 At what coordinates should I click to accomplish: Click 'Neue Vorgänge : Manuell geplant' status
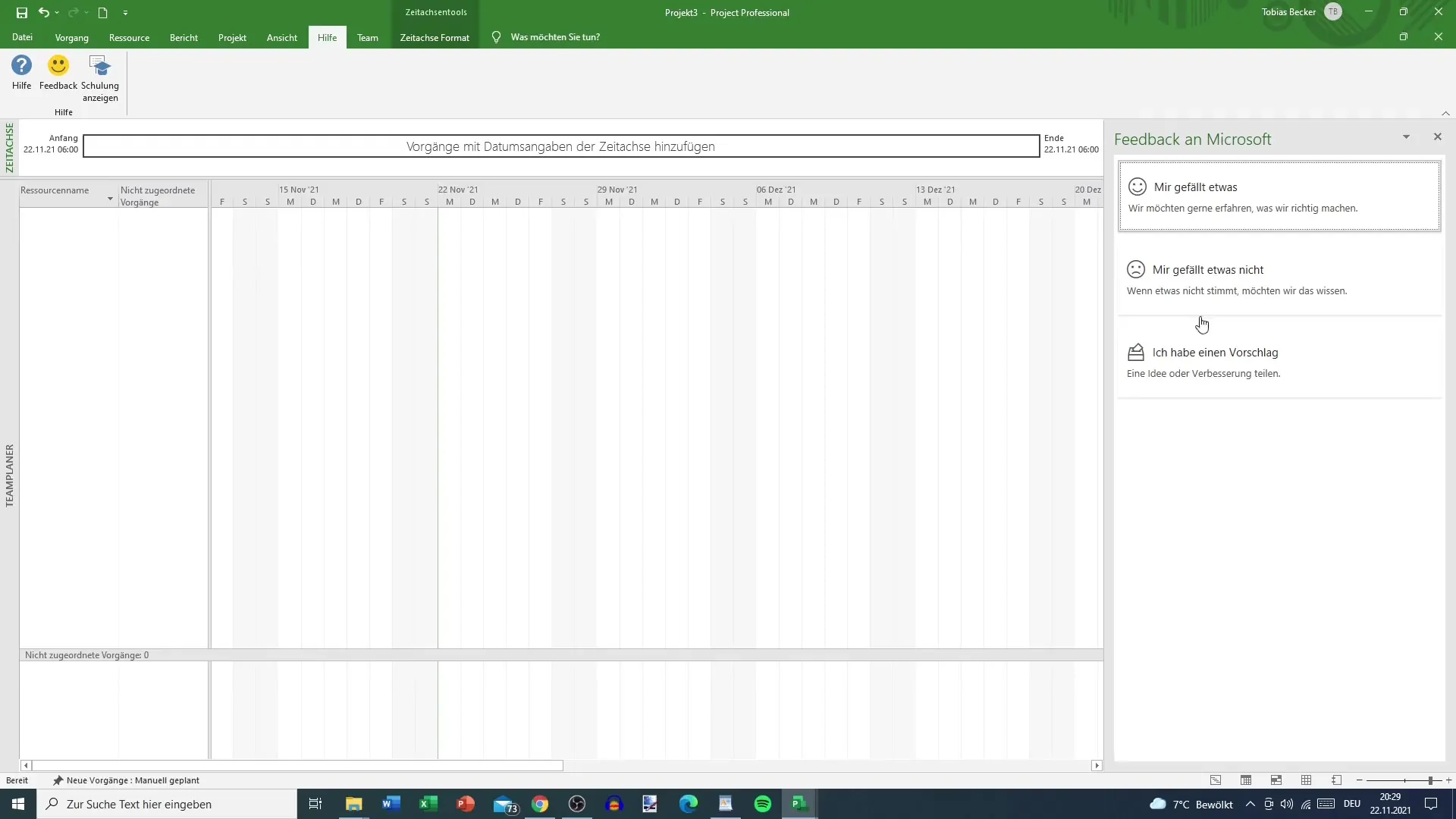coord(126,780)
